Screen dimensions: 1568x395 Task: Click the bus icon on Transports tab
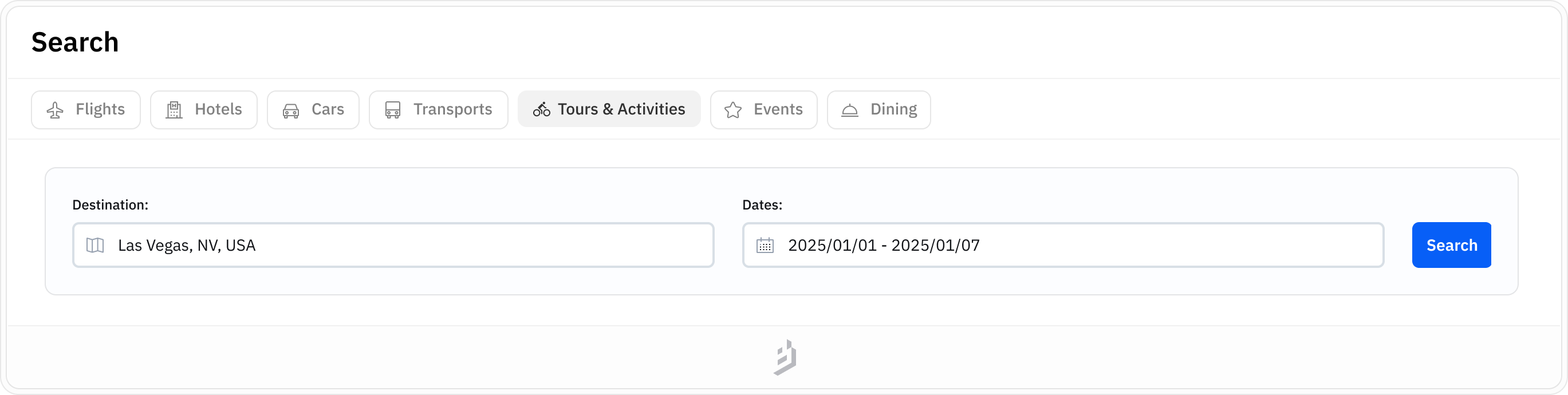pyautogui.click(x=393, y=110)
